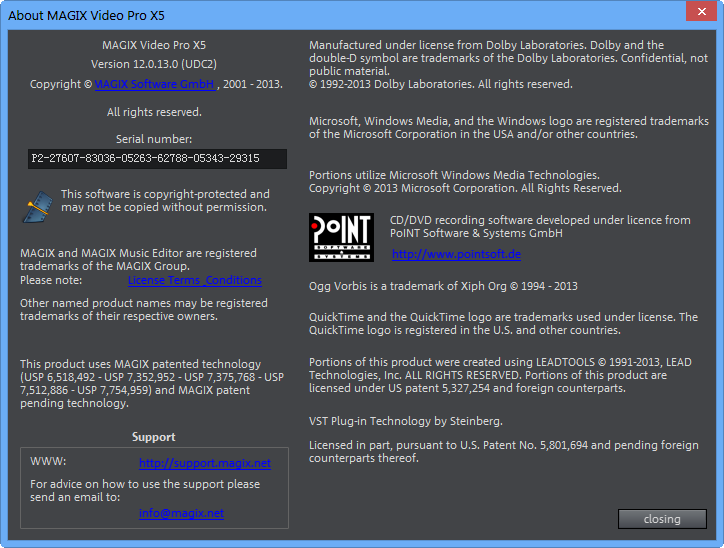The height and width of the screenshot is (548, 724).
Task: Email info@magix.net link
Action: point(181,513)
